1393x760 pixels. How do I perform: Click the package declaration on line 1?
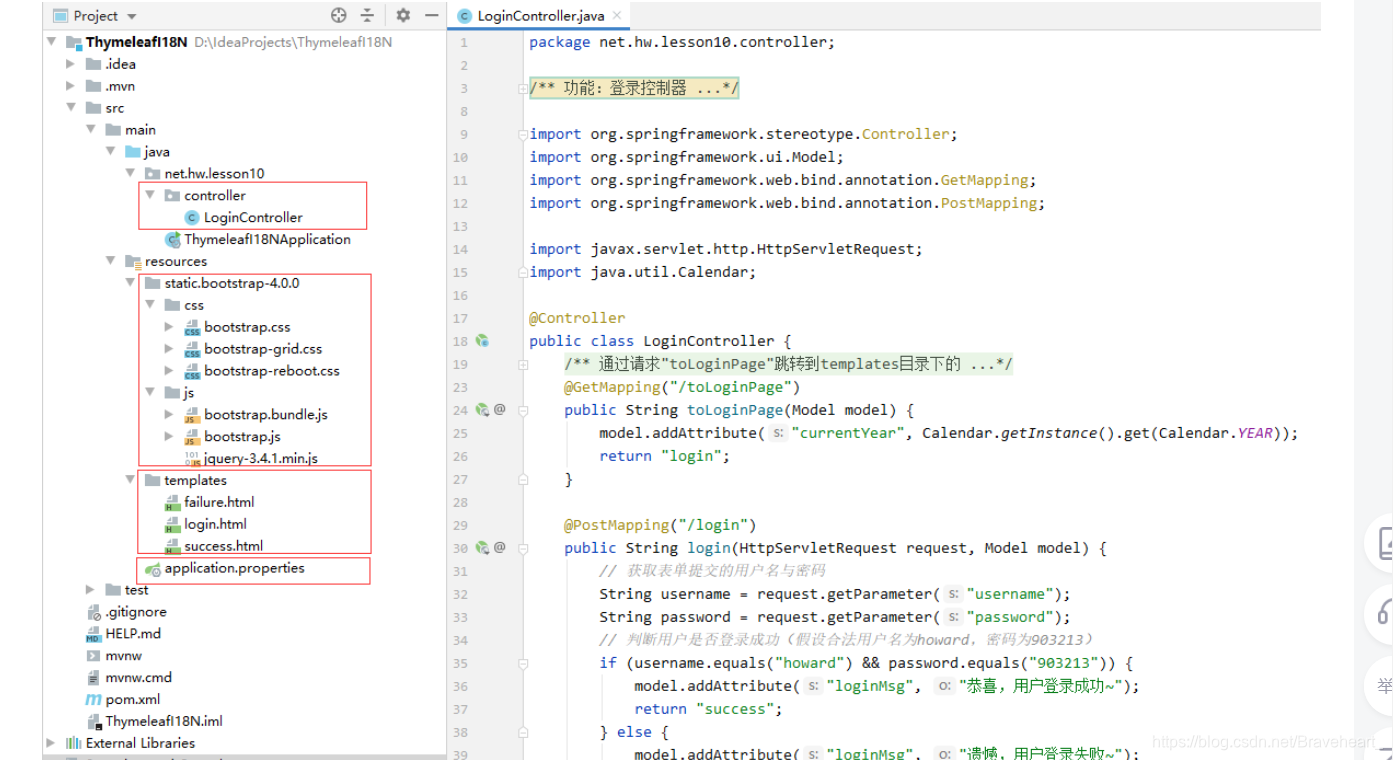coord(682,42)
